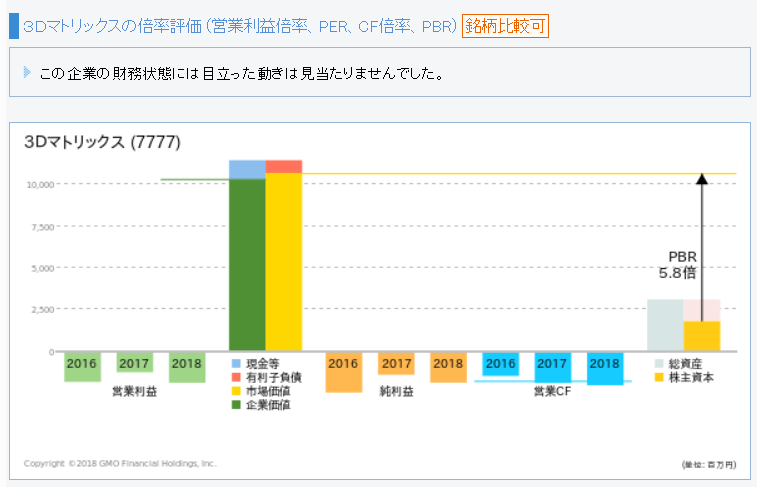
Task: Click the 総資産 legend label
Action: [686, 363]
